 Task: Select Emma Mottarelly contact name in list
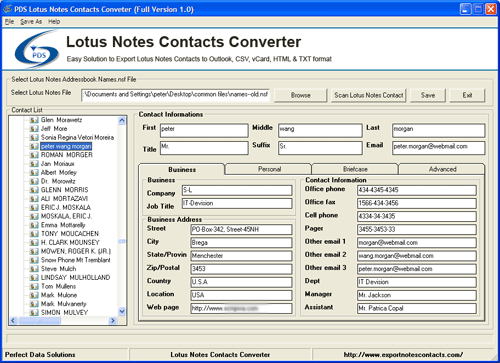tap(63, 225)
